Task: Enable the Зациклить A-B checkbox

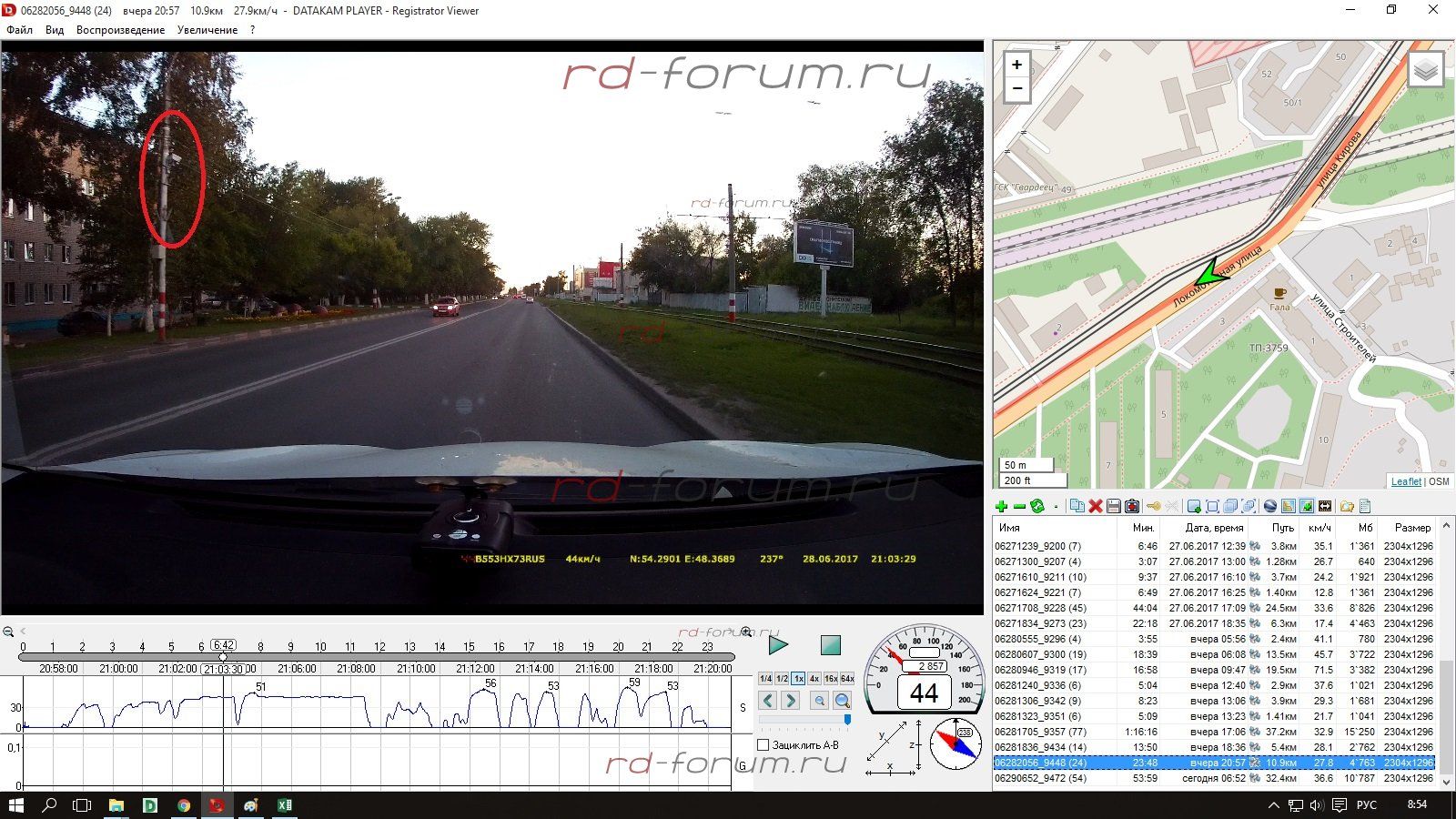Action: click(763, 745)
